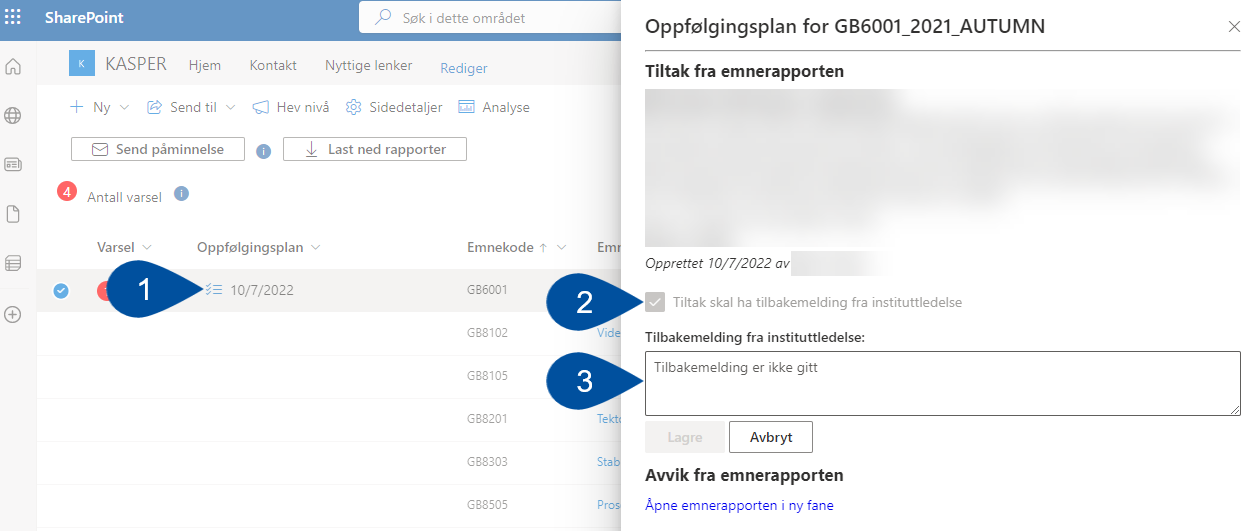
Task: Open 'Åpne emnerapporten i ny fane' link
Action: [739, 505]
